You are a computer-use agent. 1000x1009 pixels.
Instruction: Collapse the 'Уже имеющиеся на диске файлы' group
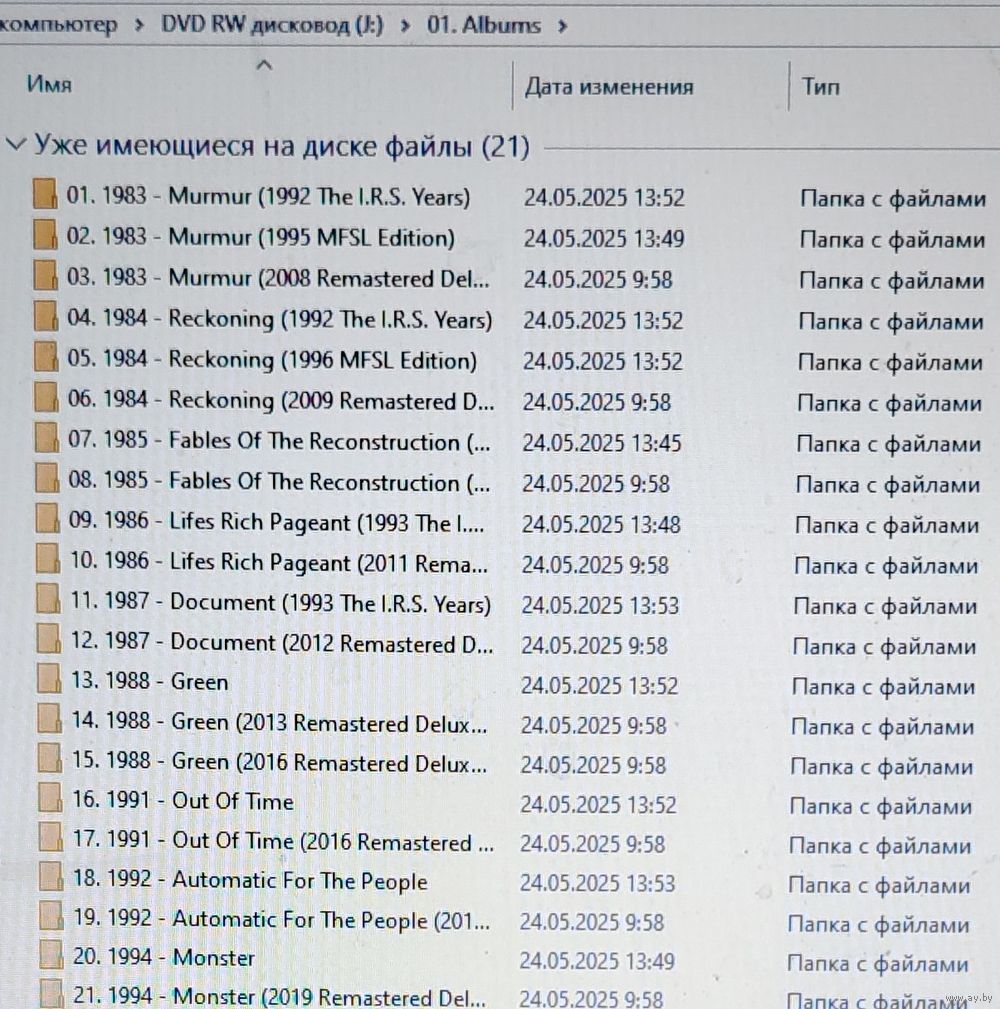15,144
